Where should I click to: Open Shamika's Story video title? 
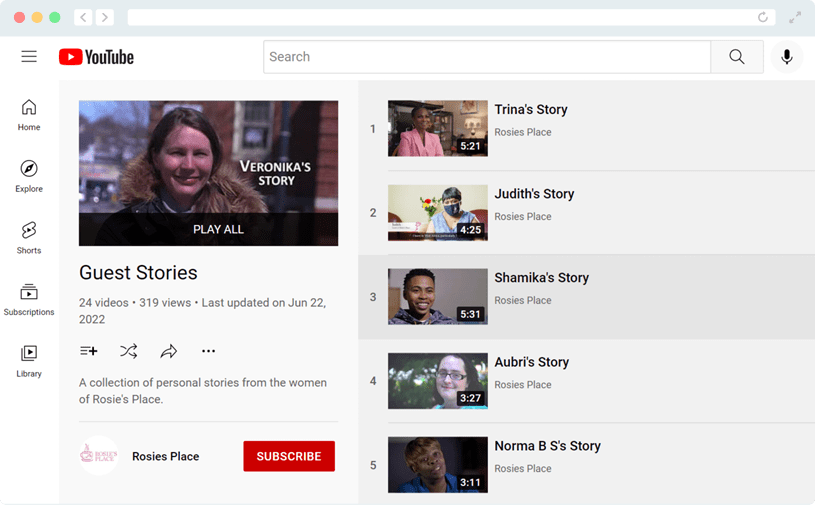point(541,278)
